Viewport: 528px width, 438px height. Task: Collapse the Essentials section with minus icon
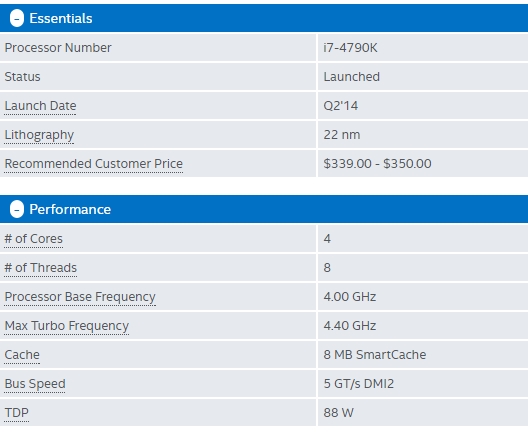[17, 18]
